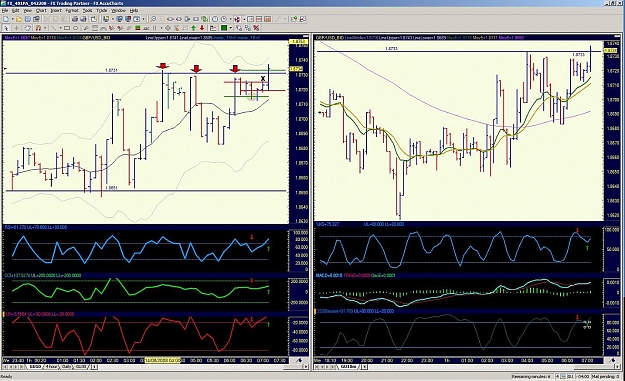Click the red X delete objects icon
The width and height of the screenshot is (625, 381).
tap(256, 28)
